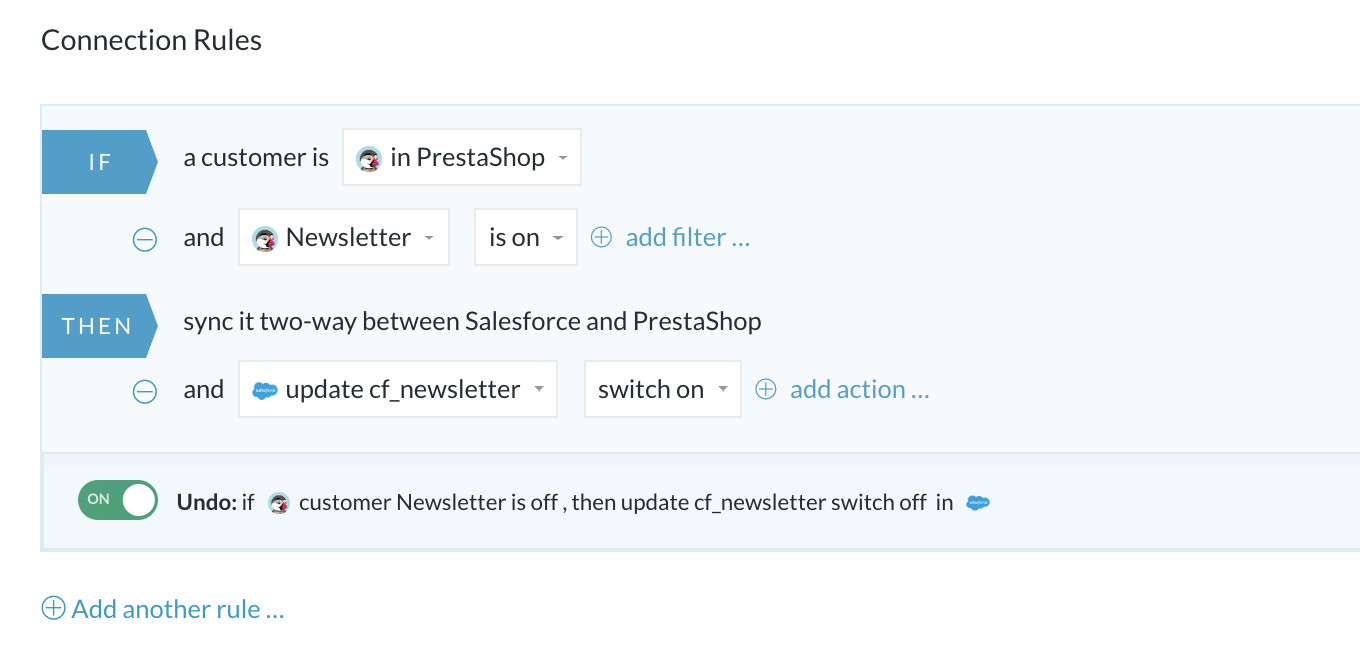Viewport: 1360px width, 658px height.
Task: Click the 'add filter ...' link
Action: click(x=688, y=237)
